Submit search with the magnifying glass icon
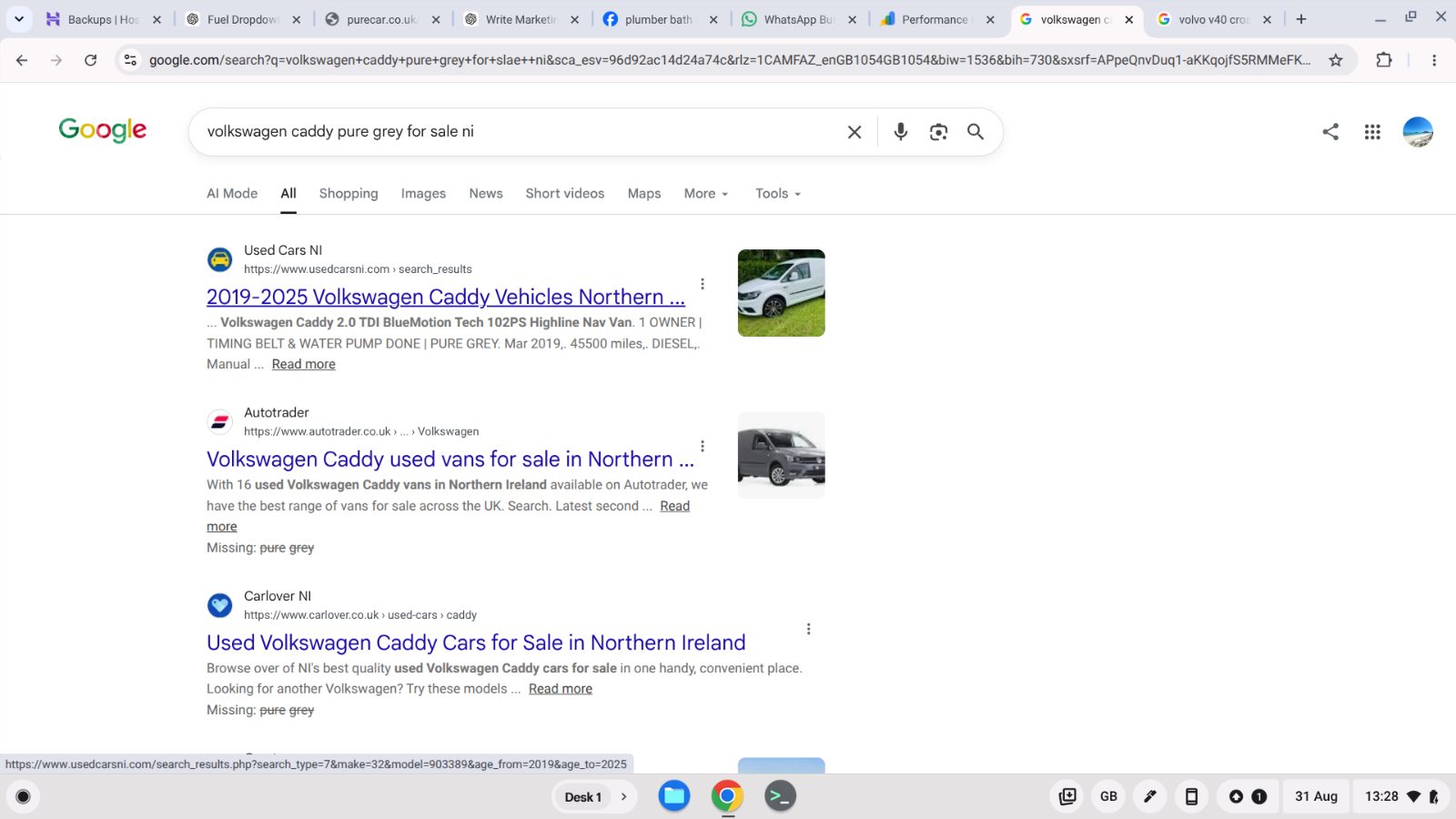Screen dimensions: 1456x819 click(976, 132)
